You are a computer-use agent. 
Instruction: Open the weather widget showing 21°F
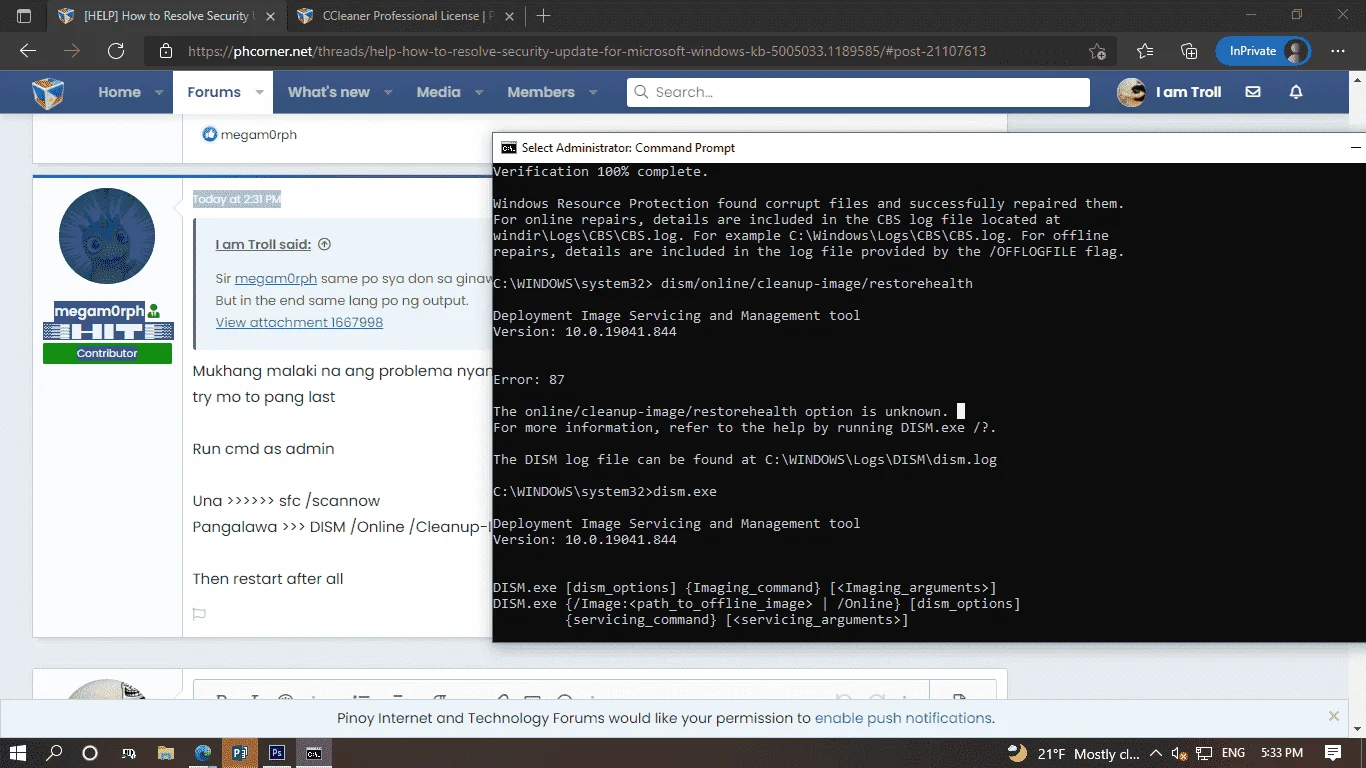coord(1073,753)
